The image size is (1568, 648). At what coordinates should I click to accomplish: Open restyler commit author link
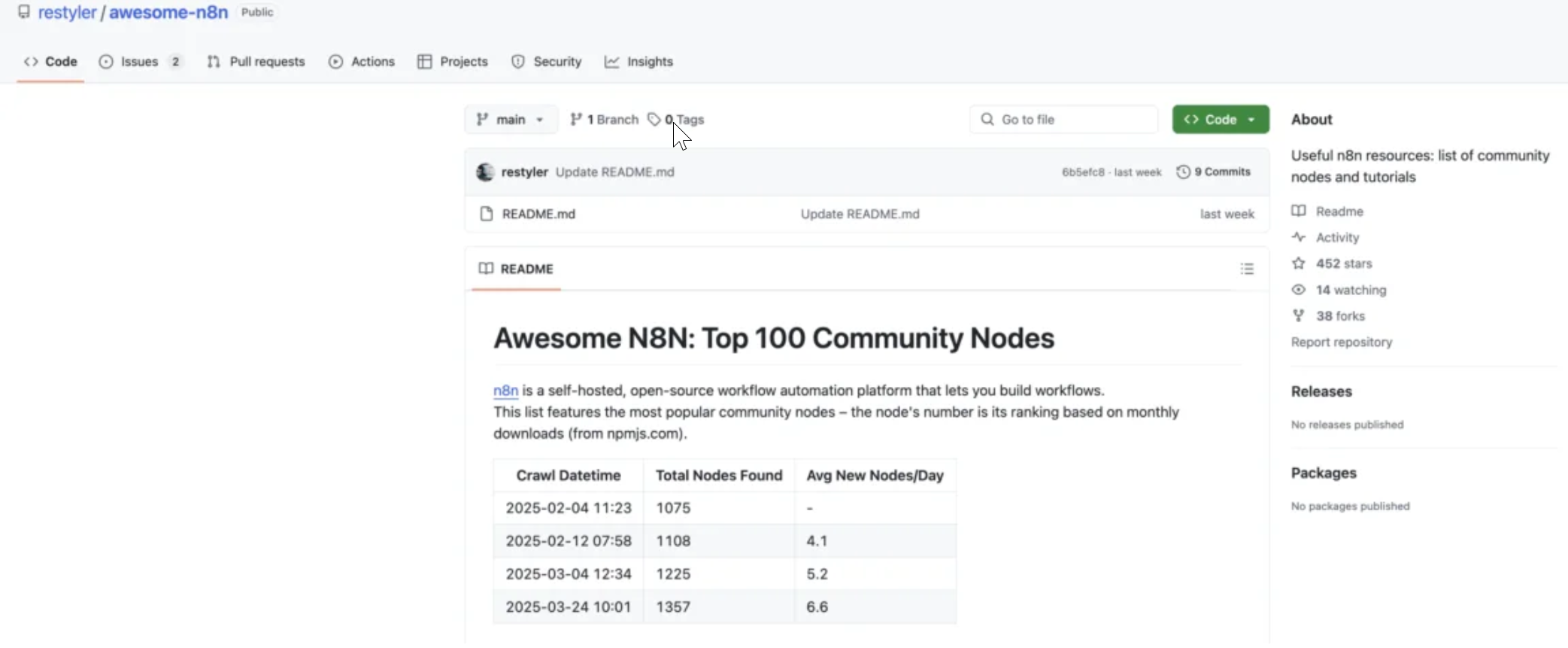[525, 172]
